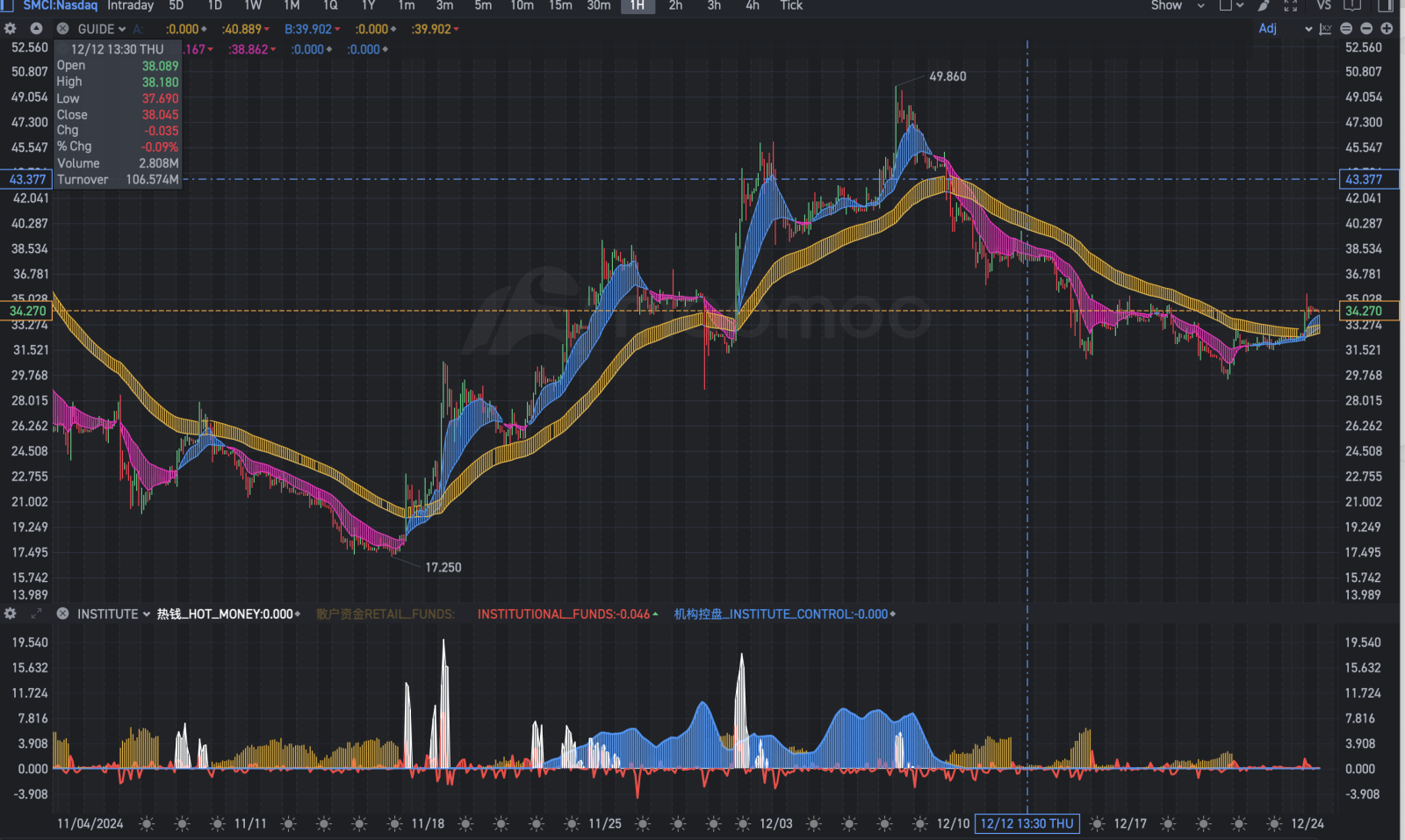Select the 2h interval

point(675,5)
